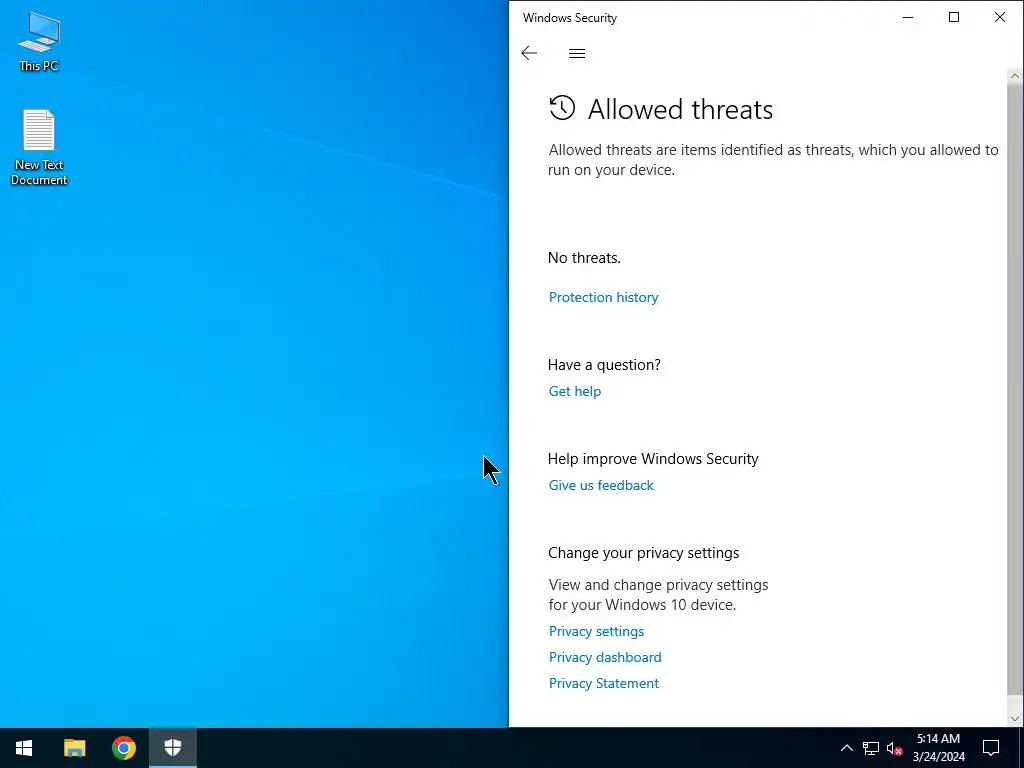Click the Windows Security title text
1024x768 pixels.
[x=569, y=18]
